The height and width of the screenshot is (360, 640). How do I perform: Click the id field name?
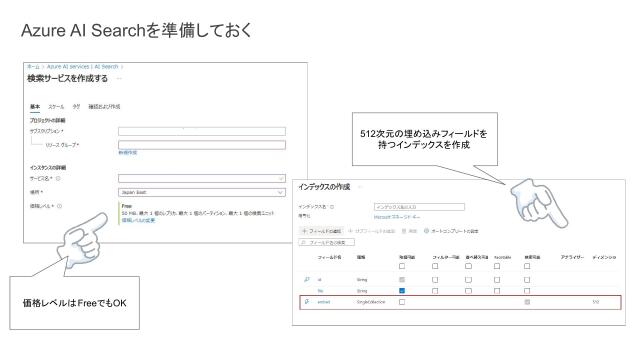[320, 280]
